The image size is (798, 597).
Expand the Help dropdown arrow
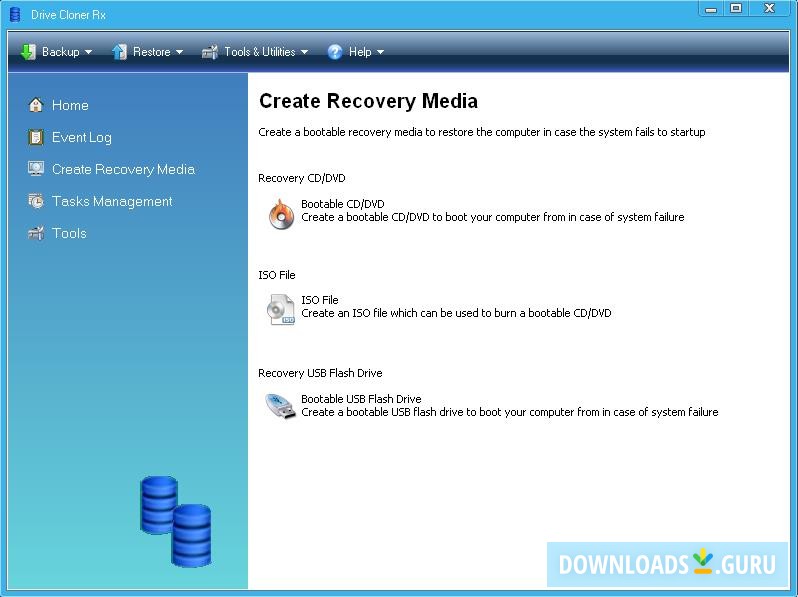tap(380, 52)
